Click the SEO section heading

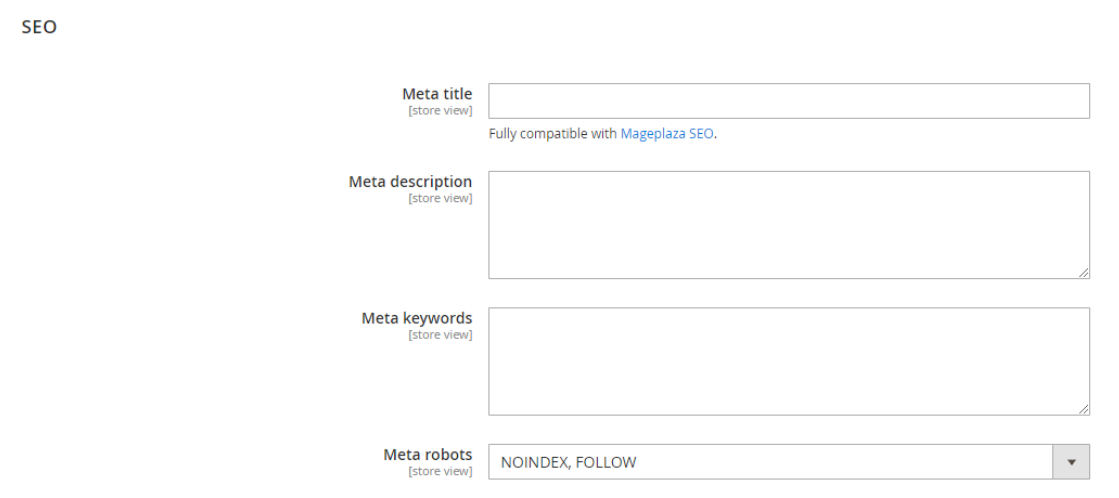click(39, 28)
